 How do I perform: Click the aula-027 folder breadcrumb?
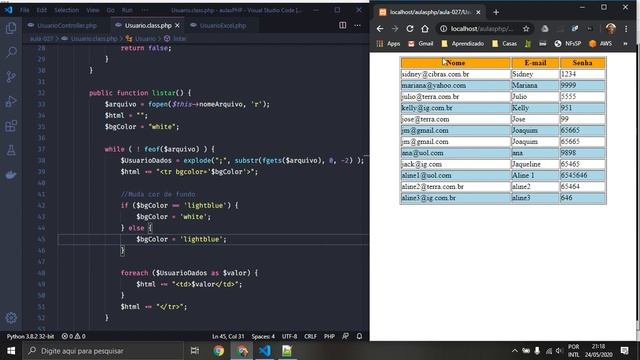(x=42, y=39)
